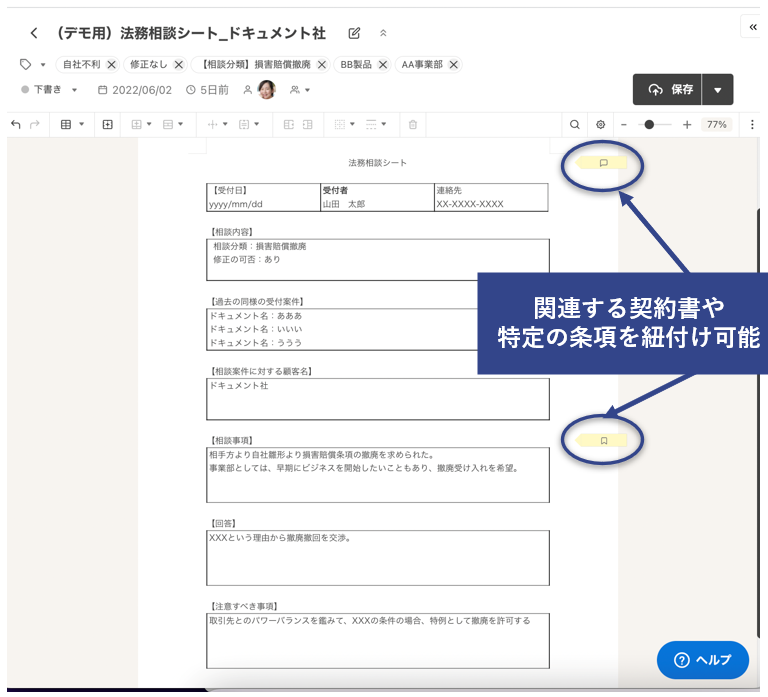Click the zoom slider handle
Viewport: 768px width, 697px height.
click(650, 125)
